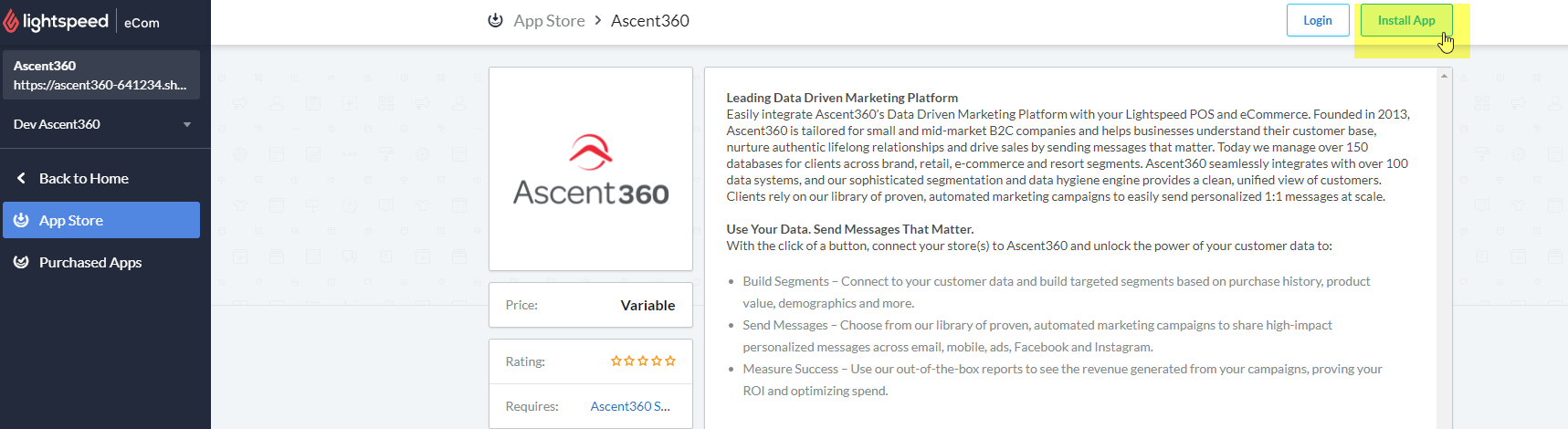Click the first rating star
The height and width of the screenshot is (429, 1568).
tap(616, 361)
